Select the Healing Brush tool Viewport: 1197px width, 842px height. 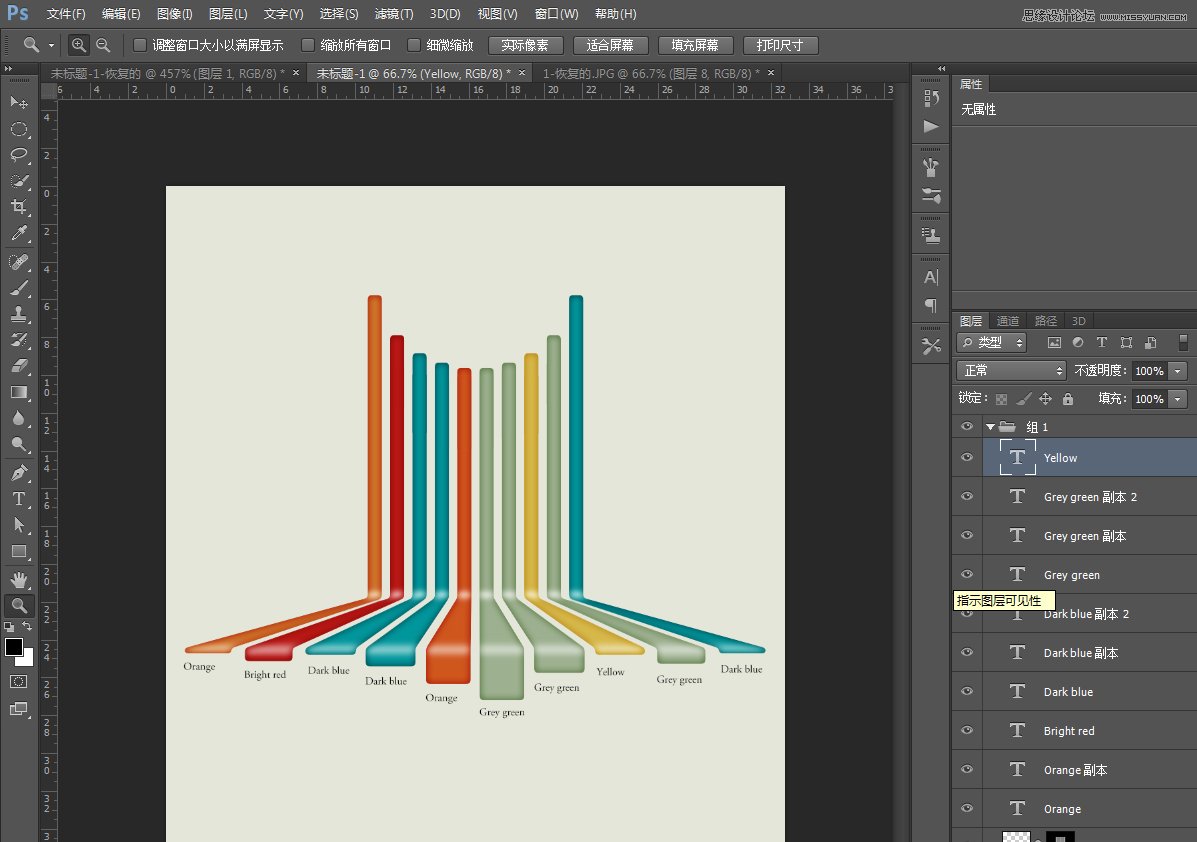[19, 262]
